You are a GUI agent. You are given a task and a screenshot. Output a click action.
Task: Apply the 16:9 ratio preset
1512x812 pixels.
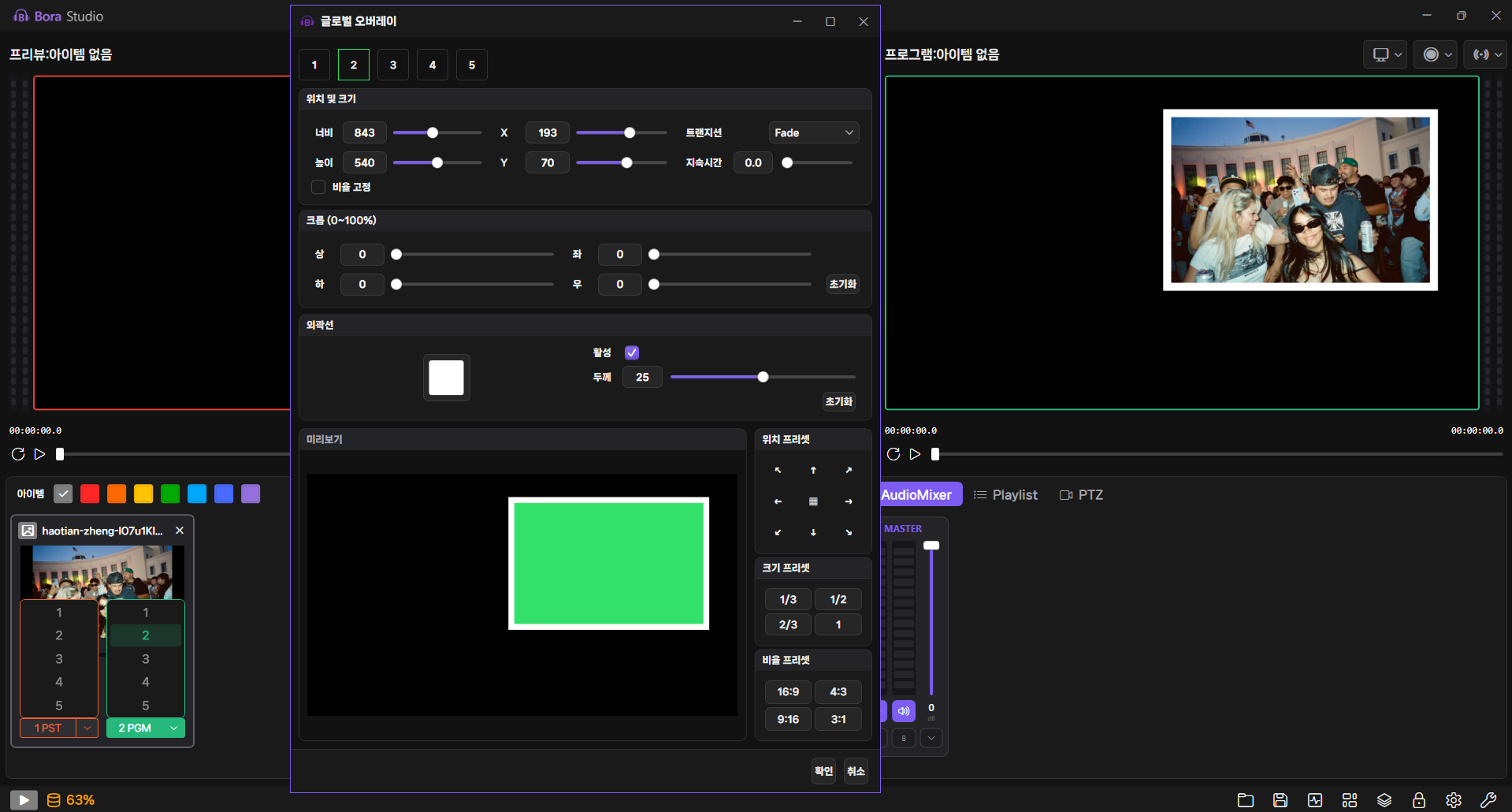[x=788, y=691]
